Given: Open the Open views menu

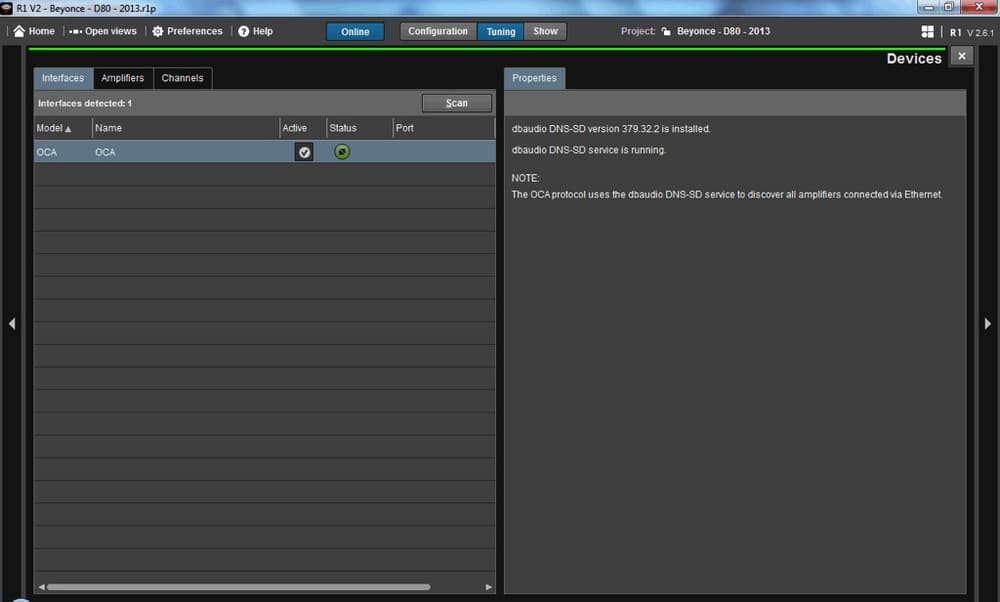Looking at the screenshot, I should pos(76,31).
